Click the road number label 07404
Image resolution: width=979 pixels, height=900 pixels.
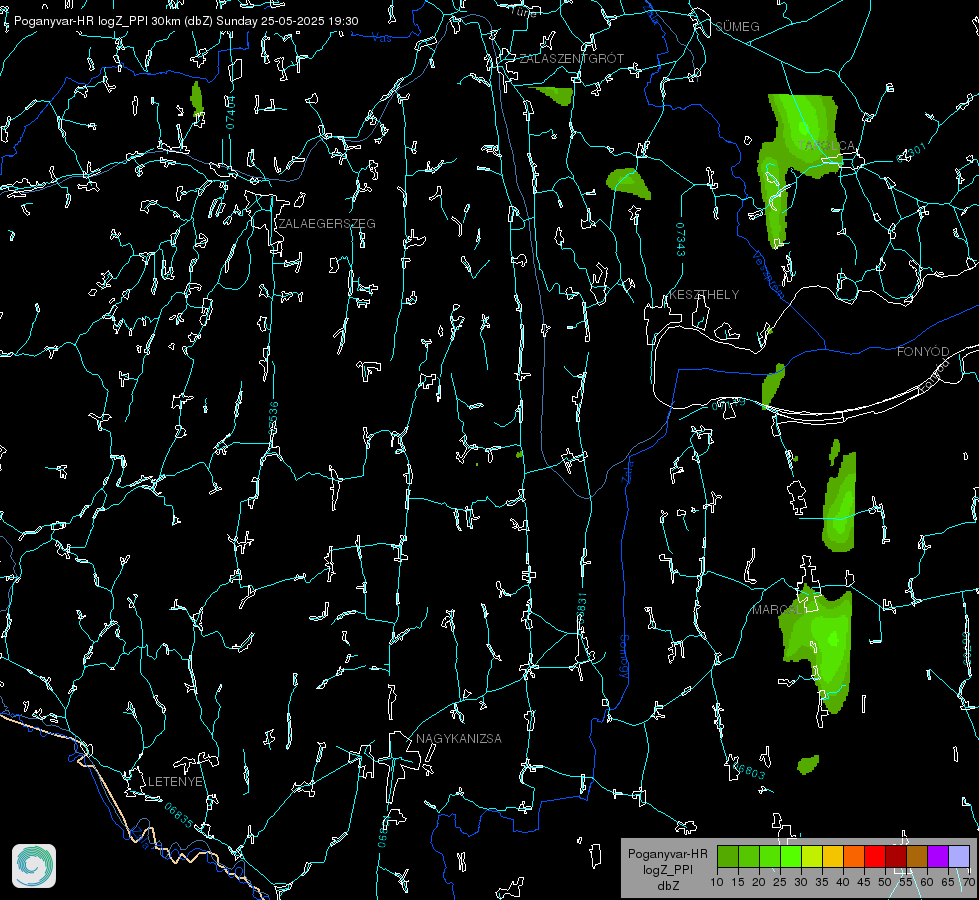point(230,112)
